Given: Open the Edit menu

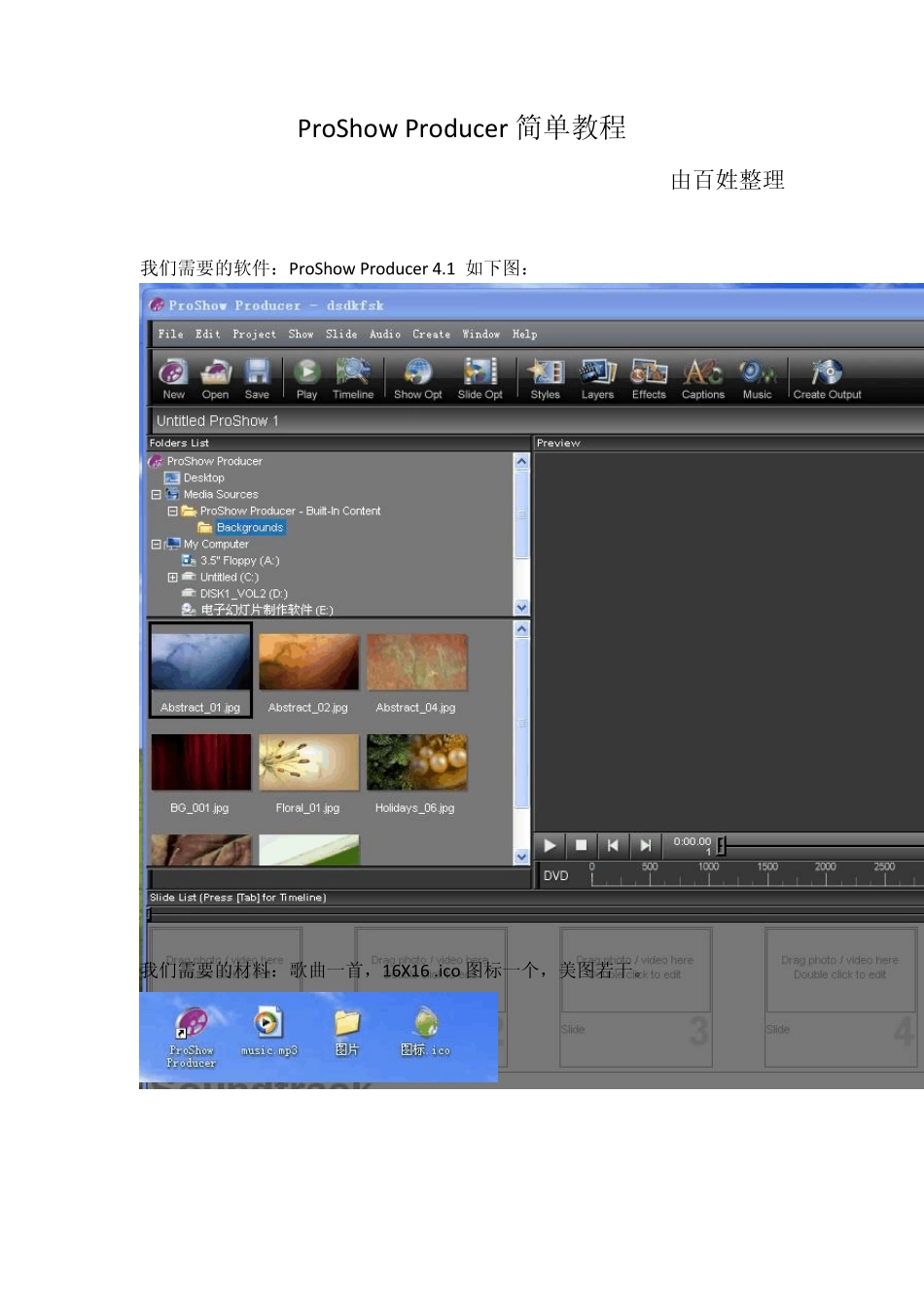Looking at the screenshot, I should [208, 334].
